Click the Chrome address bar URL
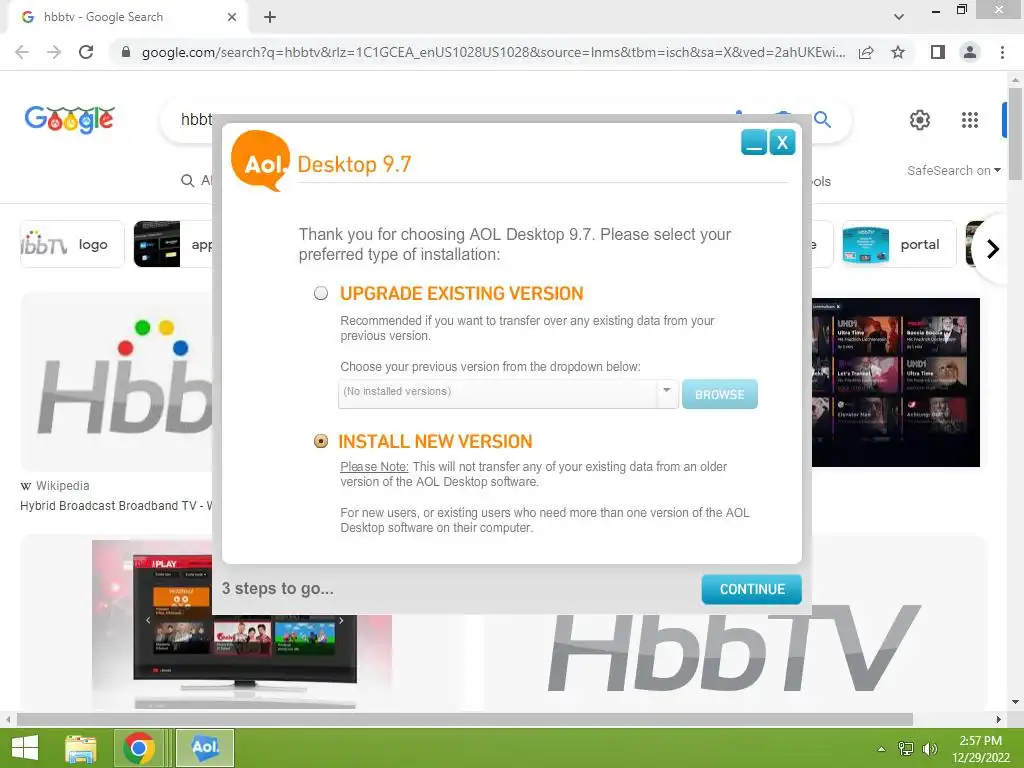1024x768 pixels. point(493,52)
